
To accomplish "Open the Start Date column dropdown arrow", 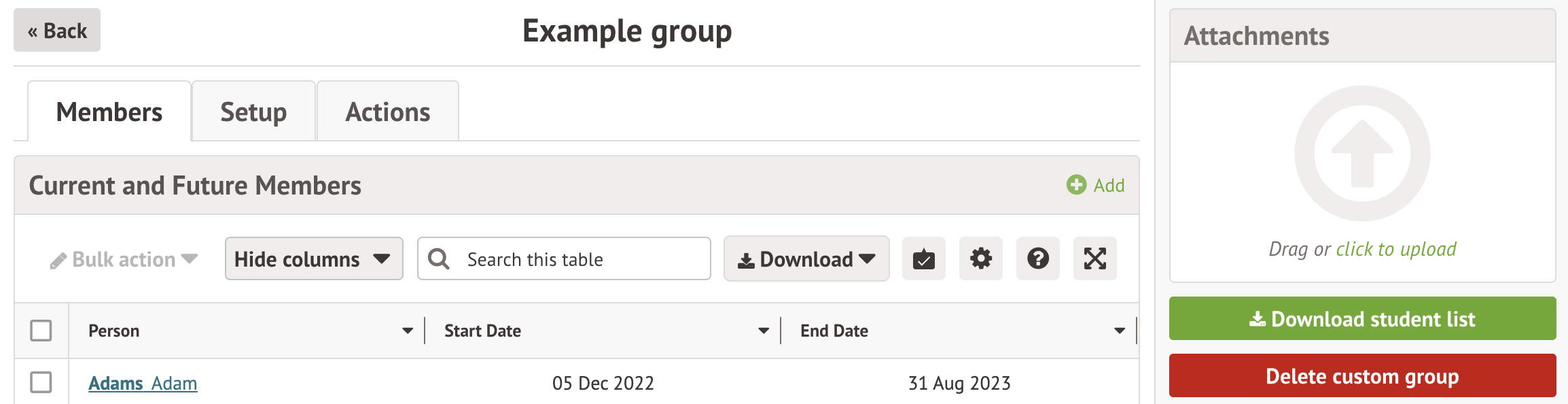I will click(x=764, y=331).
